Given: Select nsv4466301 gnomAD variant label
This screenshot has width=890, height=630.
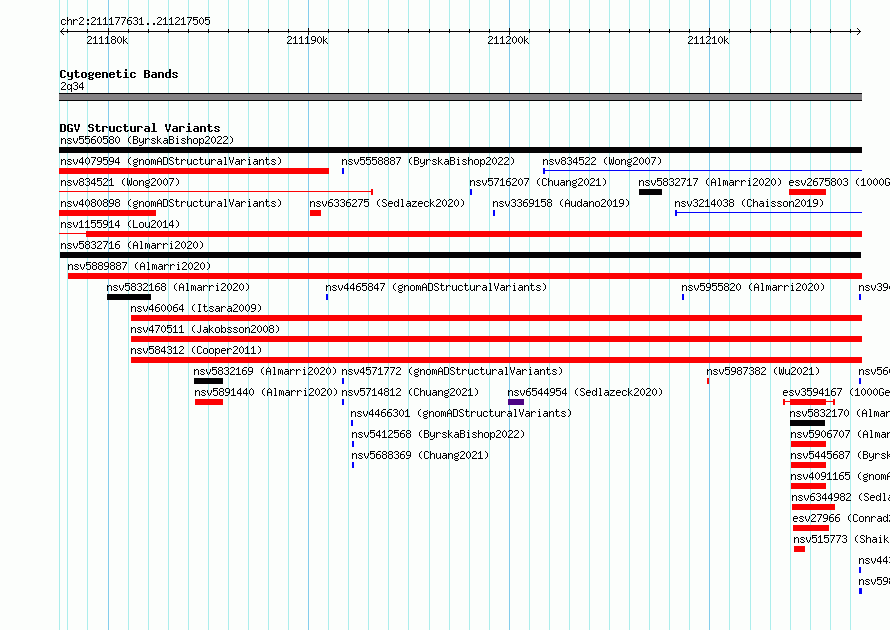Looking at the screenshot, I should [x=461, y=413].
